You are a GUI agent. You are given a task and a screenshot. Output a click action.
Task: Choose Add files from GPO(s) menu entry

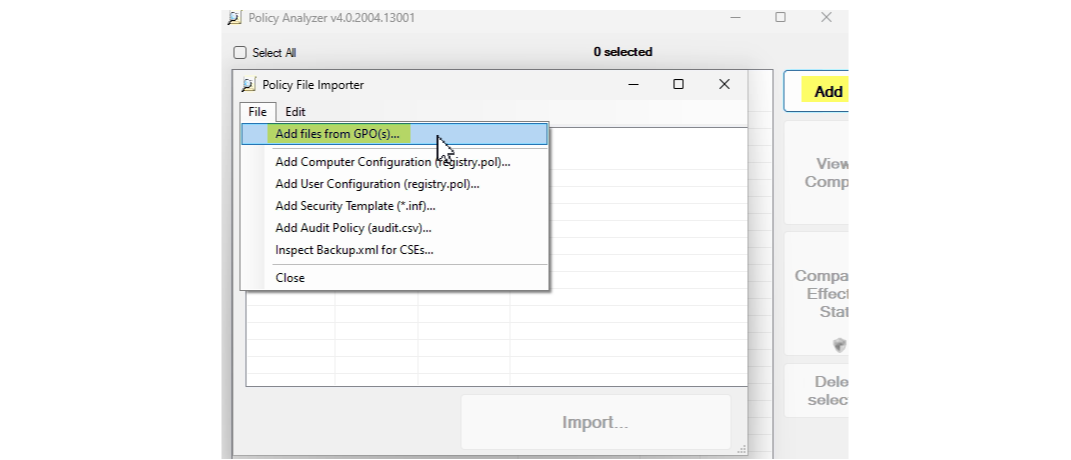click(x=394, y=134)
